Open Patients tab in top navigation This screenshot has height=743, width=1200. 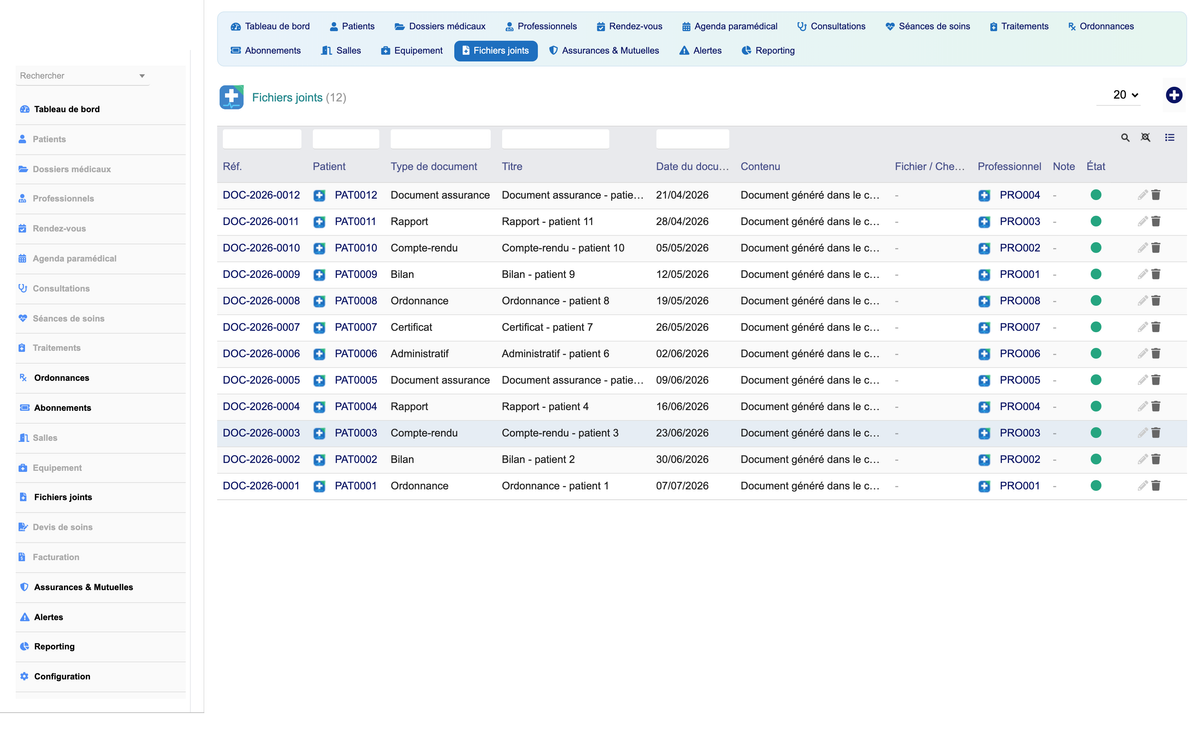(x=352, y=26)
